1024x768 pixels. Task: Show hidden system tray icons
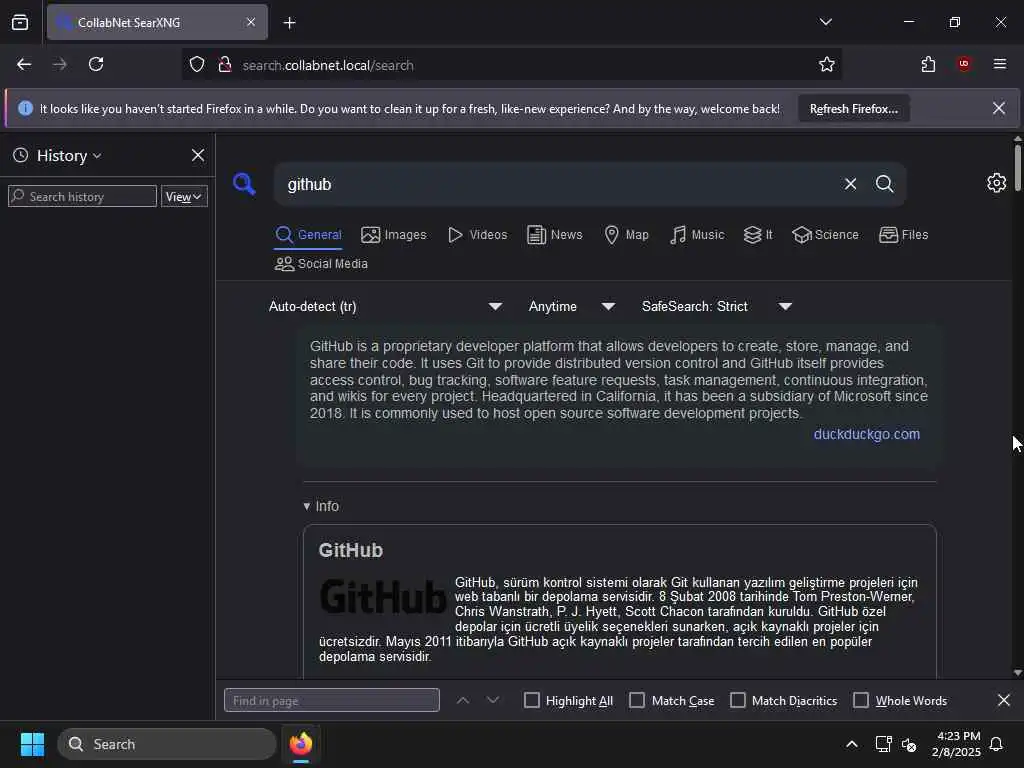(x=852, y=744)
